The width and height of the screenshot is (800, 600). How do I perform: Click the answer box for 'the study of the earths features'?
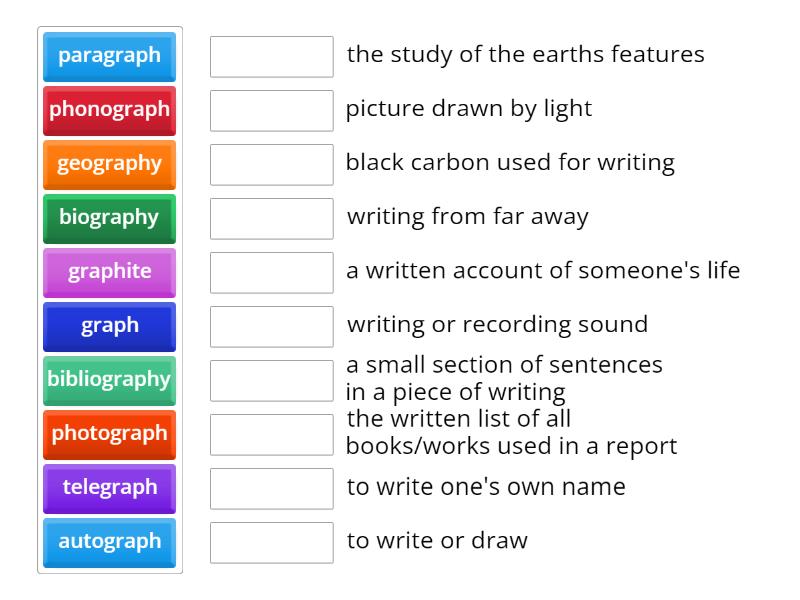click(271, 57)
